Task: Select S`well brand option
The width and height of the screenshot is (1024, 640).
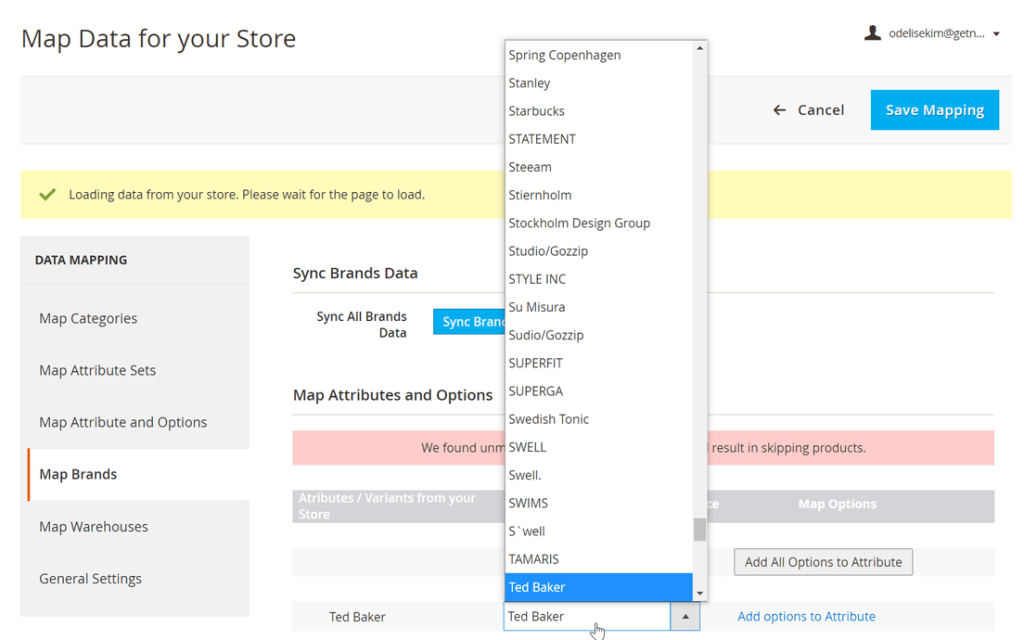Action: click(599, 532)
